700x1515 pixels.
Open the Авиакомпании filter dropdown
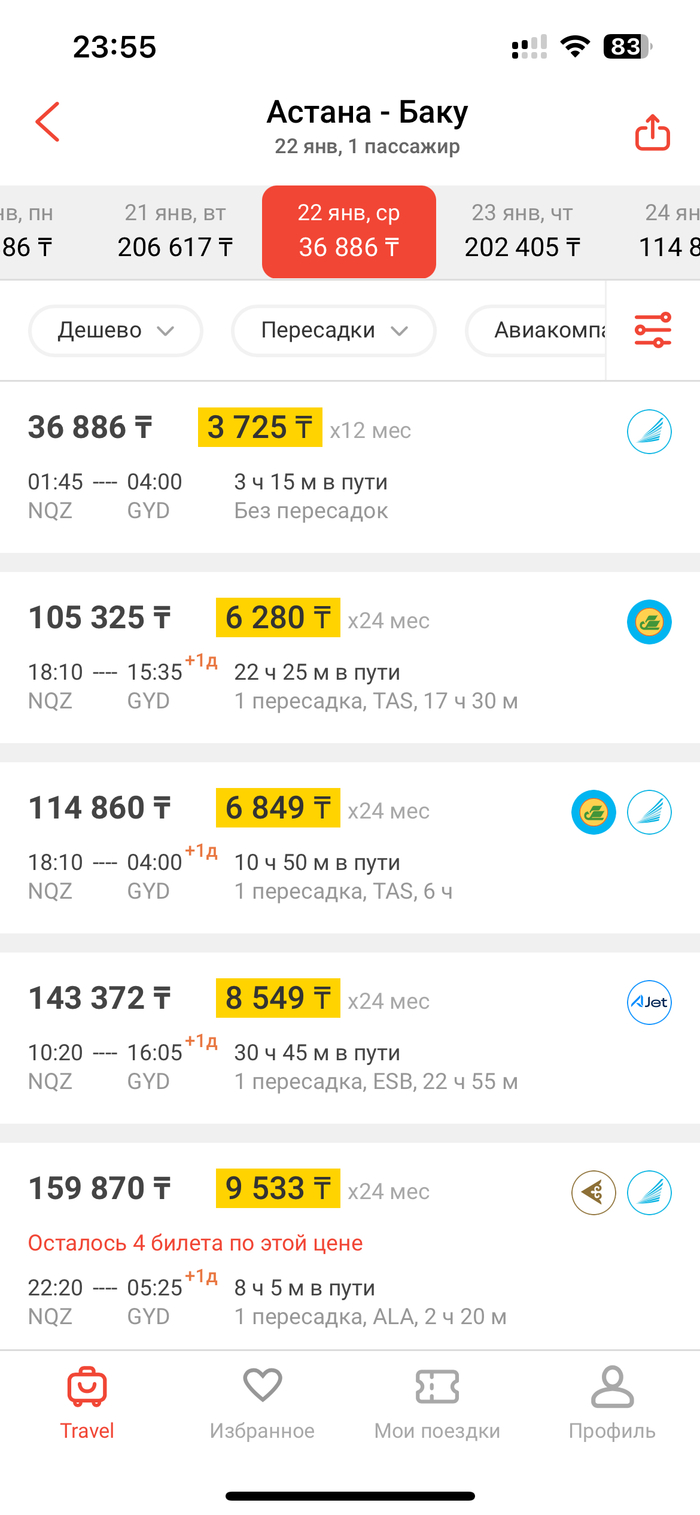[540, 330]
